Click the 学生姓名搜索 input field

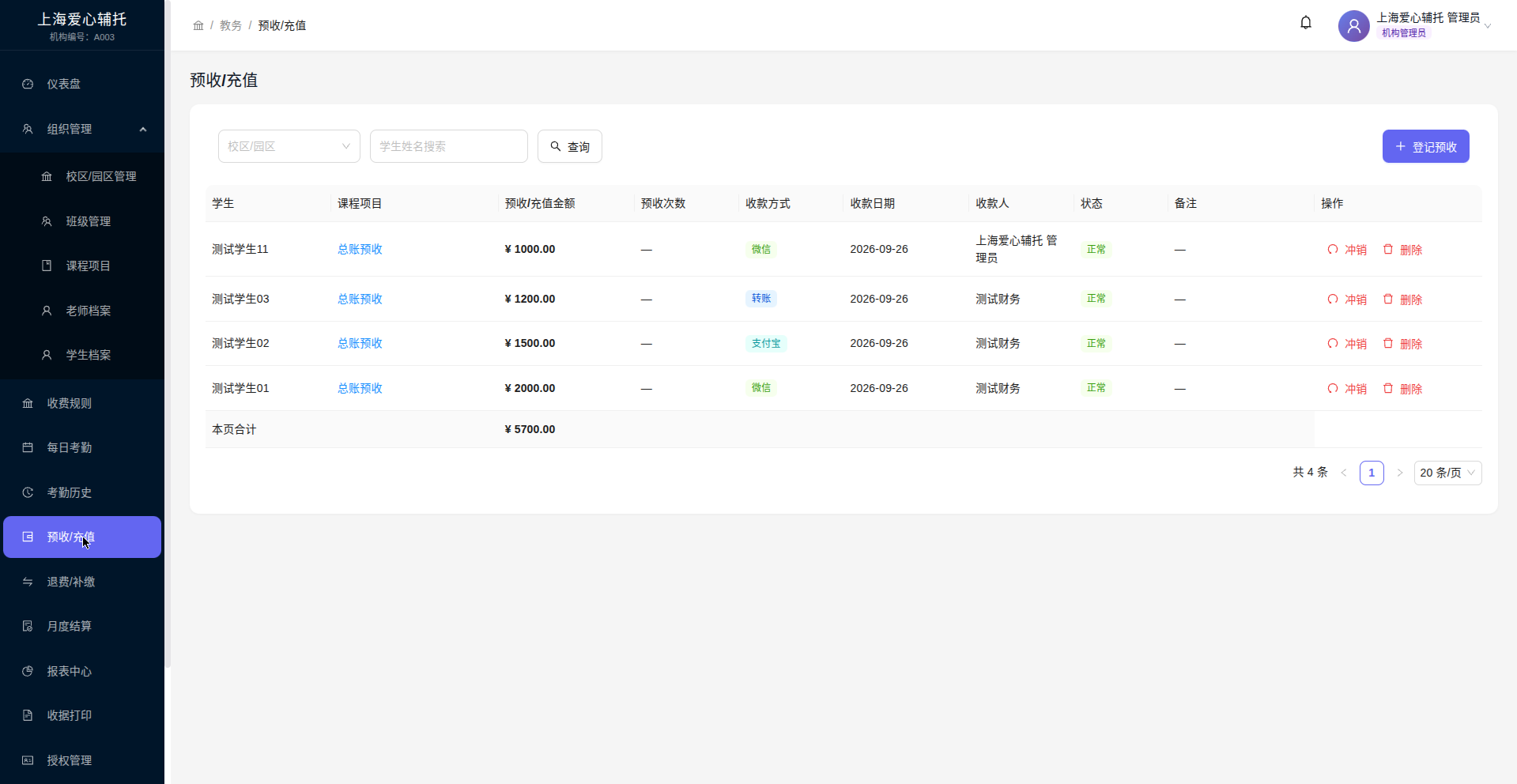click(x=449, y=146)
